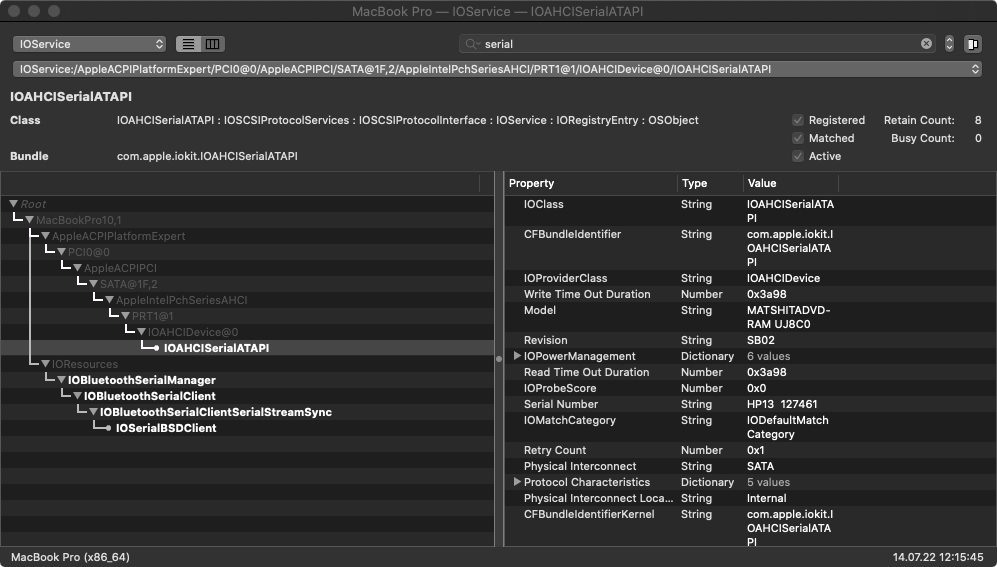Clear the search field text
Screen dimensions: 997x567
coord(926,43)
